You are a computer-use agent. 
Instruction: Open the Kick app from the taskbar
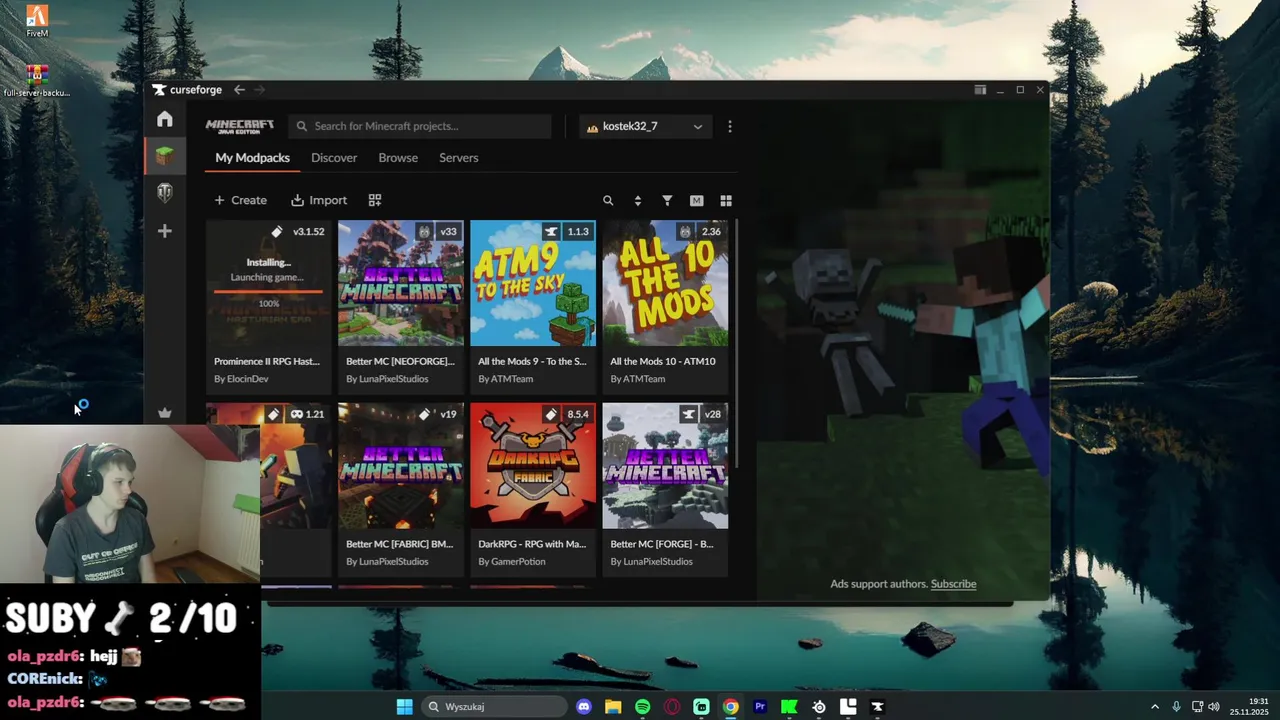tap(789, 707)
